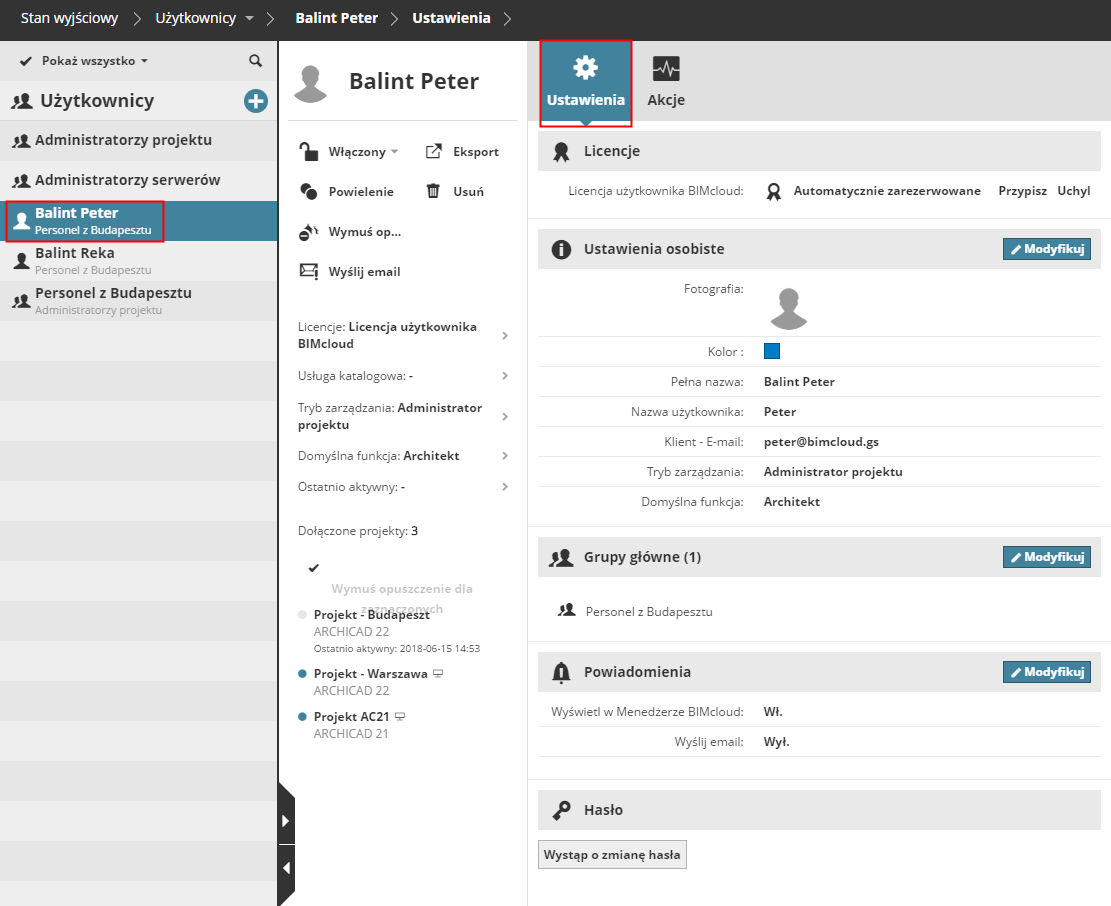Click Ustawienia breadcrumb
The height and width of the screenshot is (906, 1111).
(x=451, y=18)
